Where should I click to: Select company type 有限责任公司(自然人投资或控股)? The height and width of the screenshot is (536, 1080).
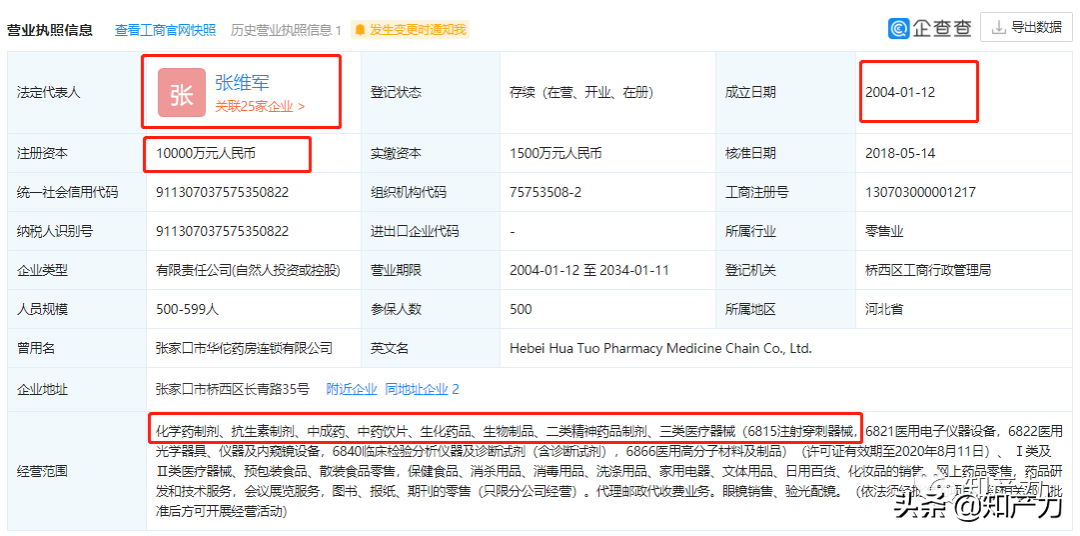point(248,271)
